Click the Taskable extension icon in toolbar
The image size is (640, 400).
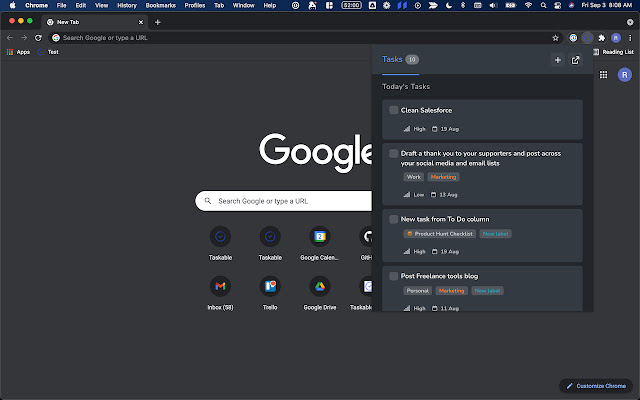pyautogui.click(x=587, y=38)
